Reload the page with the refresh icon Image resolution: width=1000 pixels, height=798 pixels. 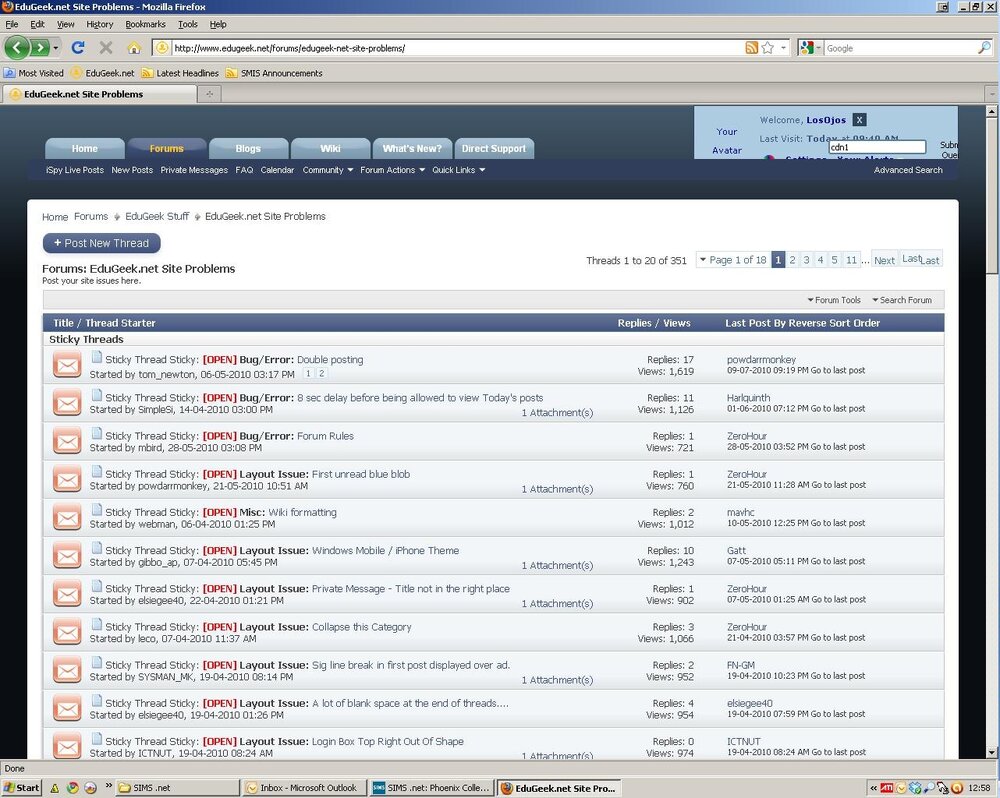tap(78, 48)
